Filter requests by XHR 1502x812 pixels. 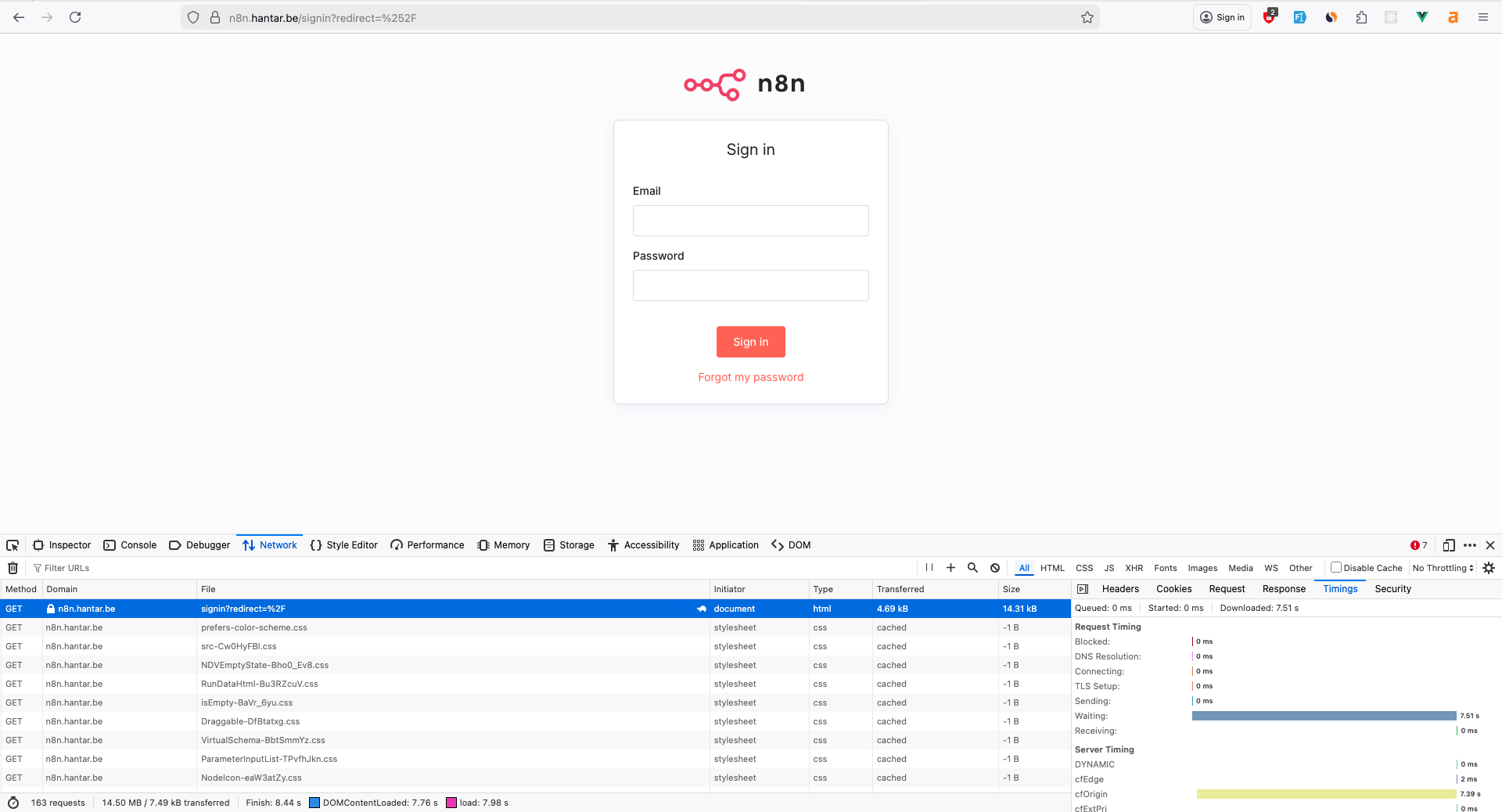(x=1134, y=568)
